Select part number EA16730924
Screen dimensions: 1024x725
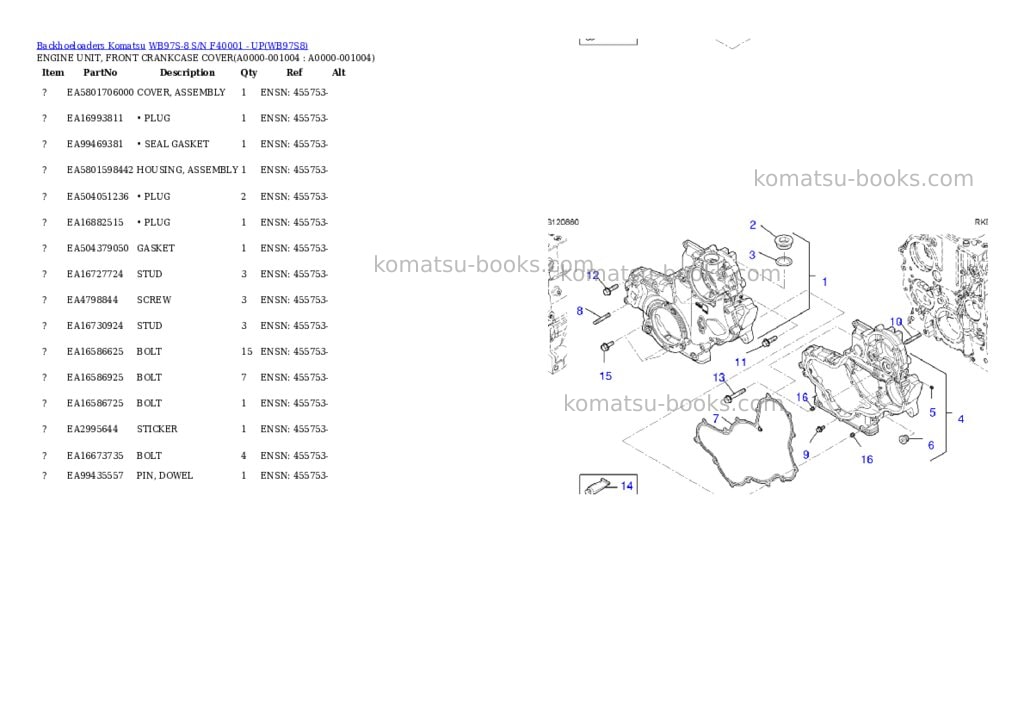point(95,325)
